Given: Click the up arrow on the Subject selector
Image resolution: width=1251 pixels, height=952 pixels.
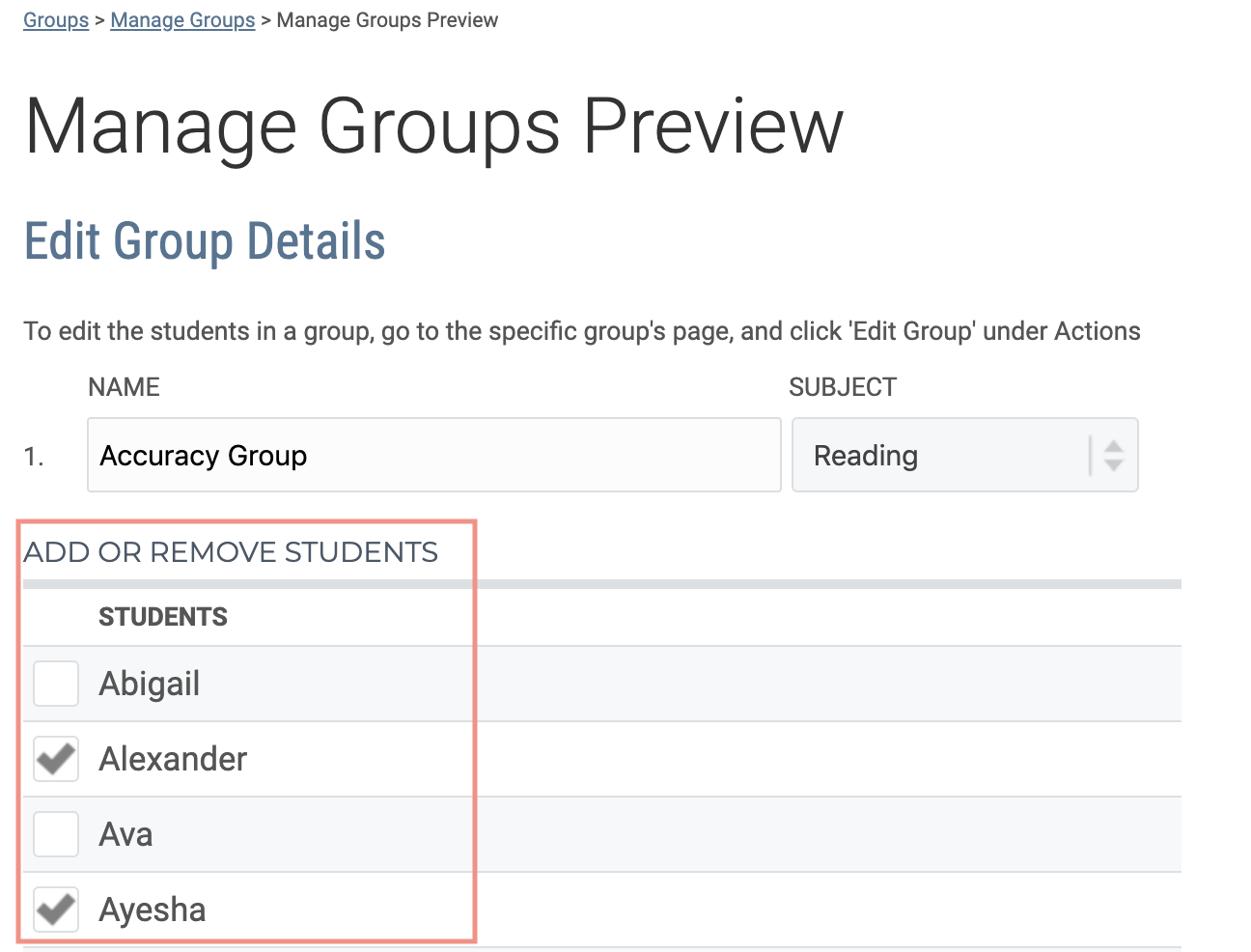Looking at the screenshot, I should click(x=1115, y=446).
